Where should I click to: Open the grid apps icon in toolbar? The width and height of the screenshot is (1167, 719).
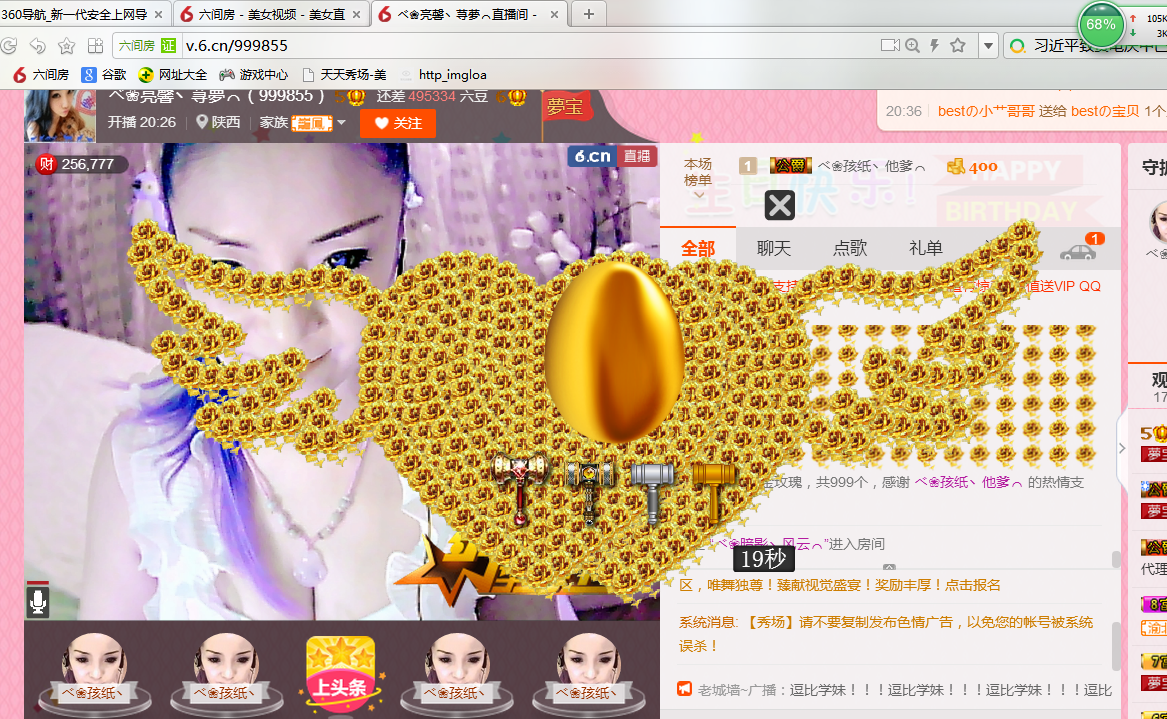(95, 45)
